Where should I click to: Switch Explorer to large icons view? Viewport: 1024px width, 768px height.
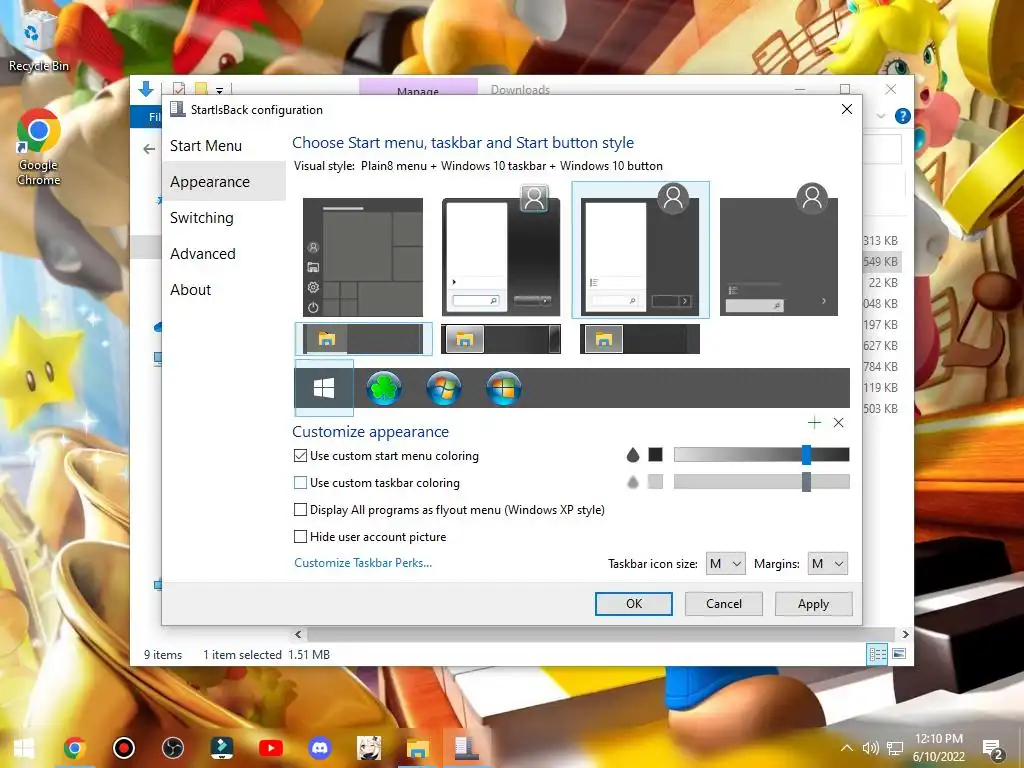point(899,654)
